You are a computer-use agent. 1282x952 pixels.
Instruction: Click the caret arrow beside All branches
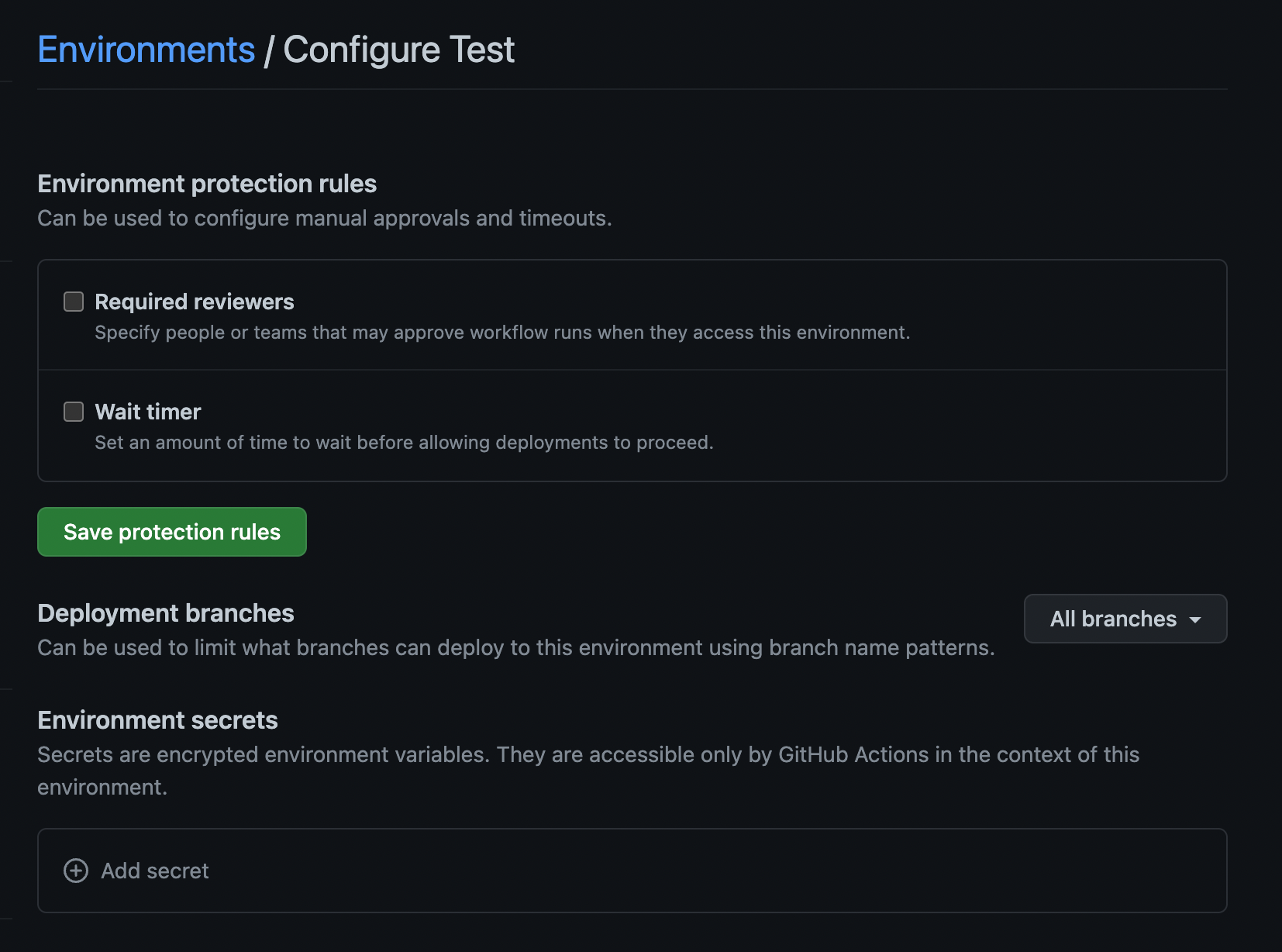click(x=1195, y=619)
